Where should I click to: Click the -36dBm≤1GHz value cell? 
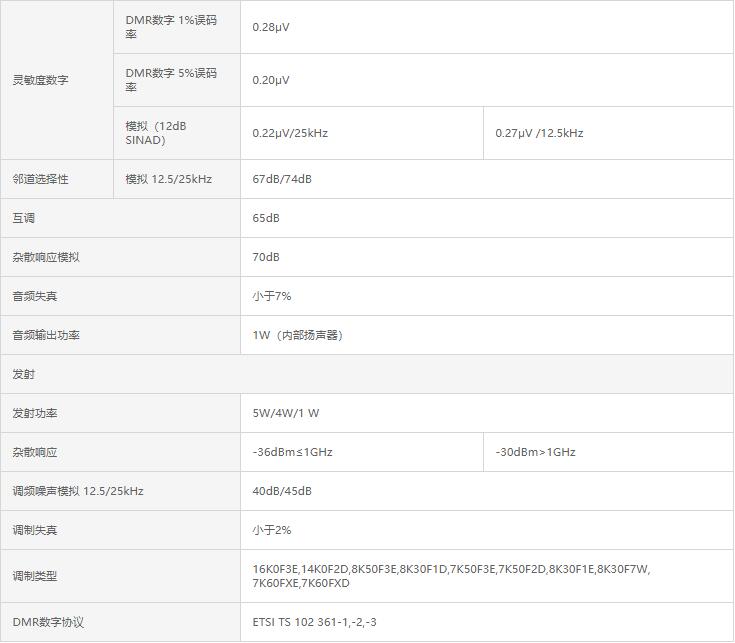[292, 452]
